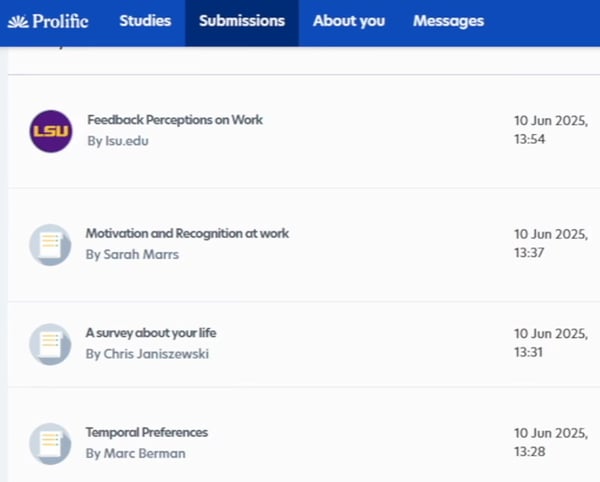Click the 13:37 submission timestamp

(x=530, y=253)
